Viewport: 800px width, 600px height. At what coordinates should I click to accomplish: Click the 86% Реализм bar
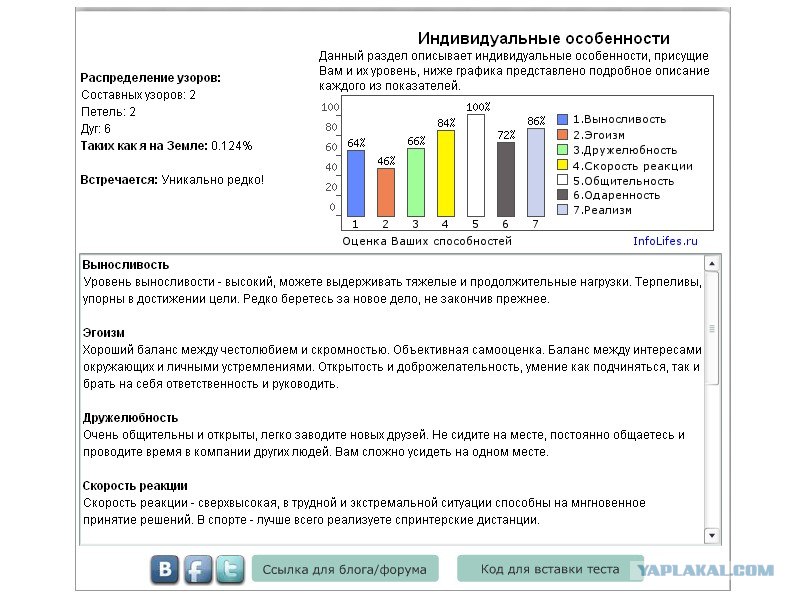pyautogui.click(x=536, y=172)
